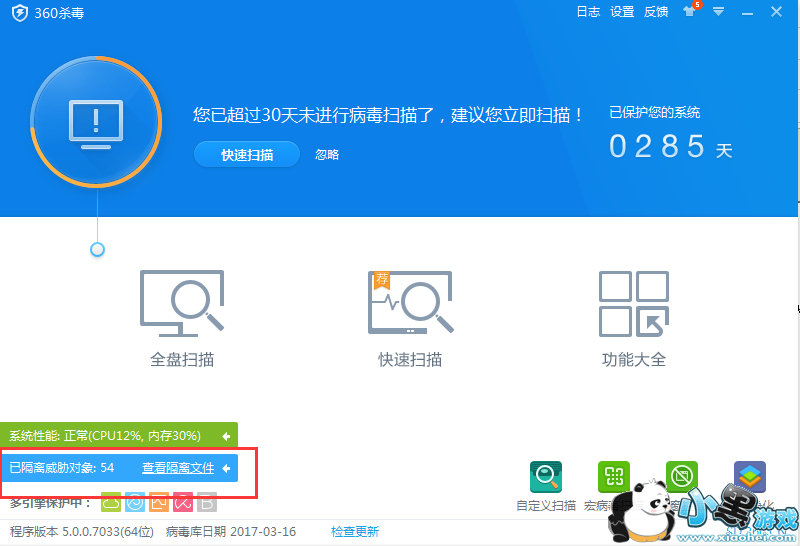Launch 全盘扫描 full scan icon
Screen dimensions: 800x546
click(x=182, y=304)
